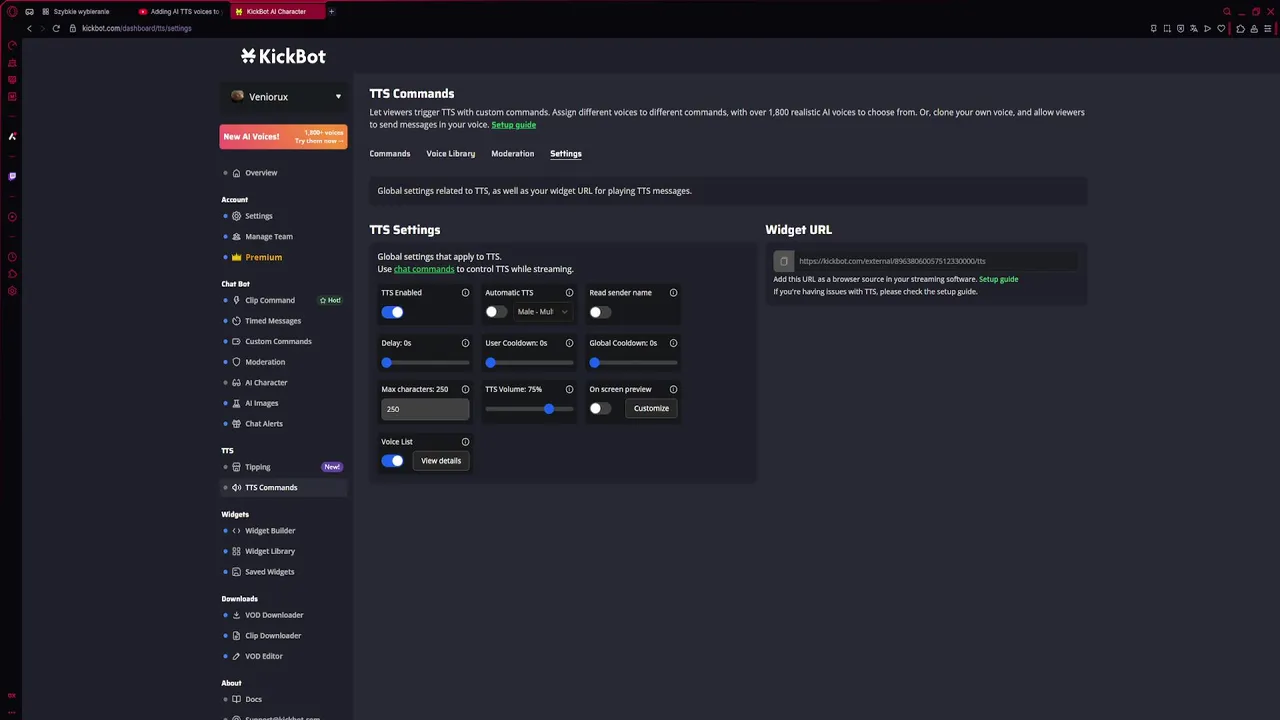This screenshot has width=1280, height=720.
Task: Open Overview in the sidebar
Action: [261, 173]
